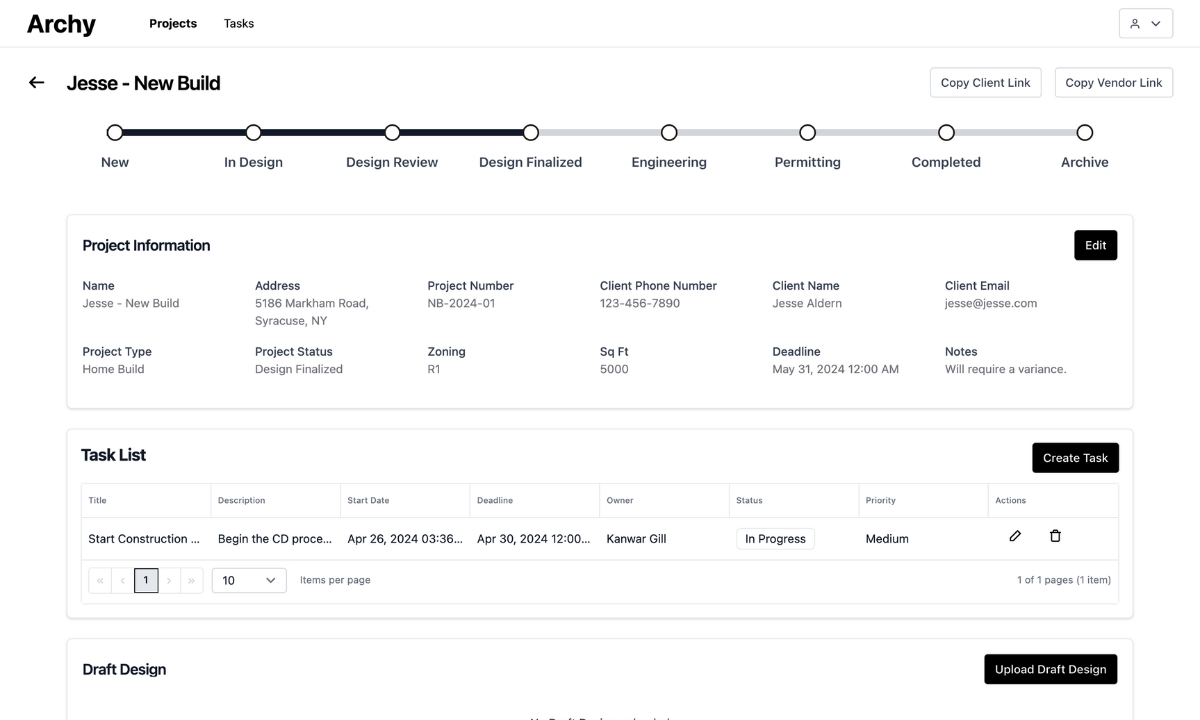Go to next page of task list

(x=169, y=580)
